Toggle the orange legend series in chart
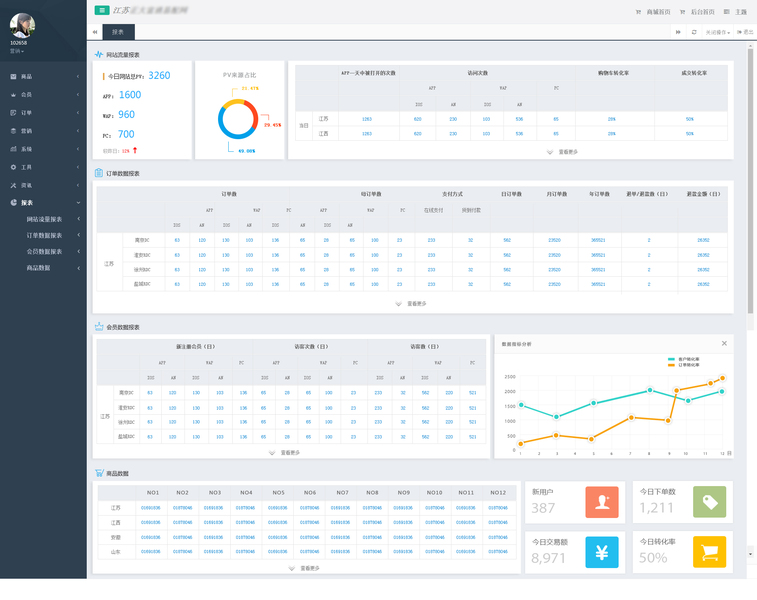757x600 pixels. (684, 365)
